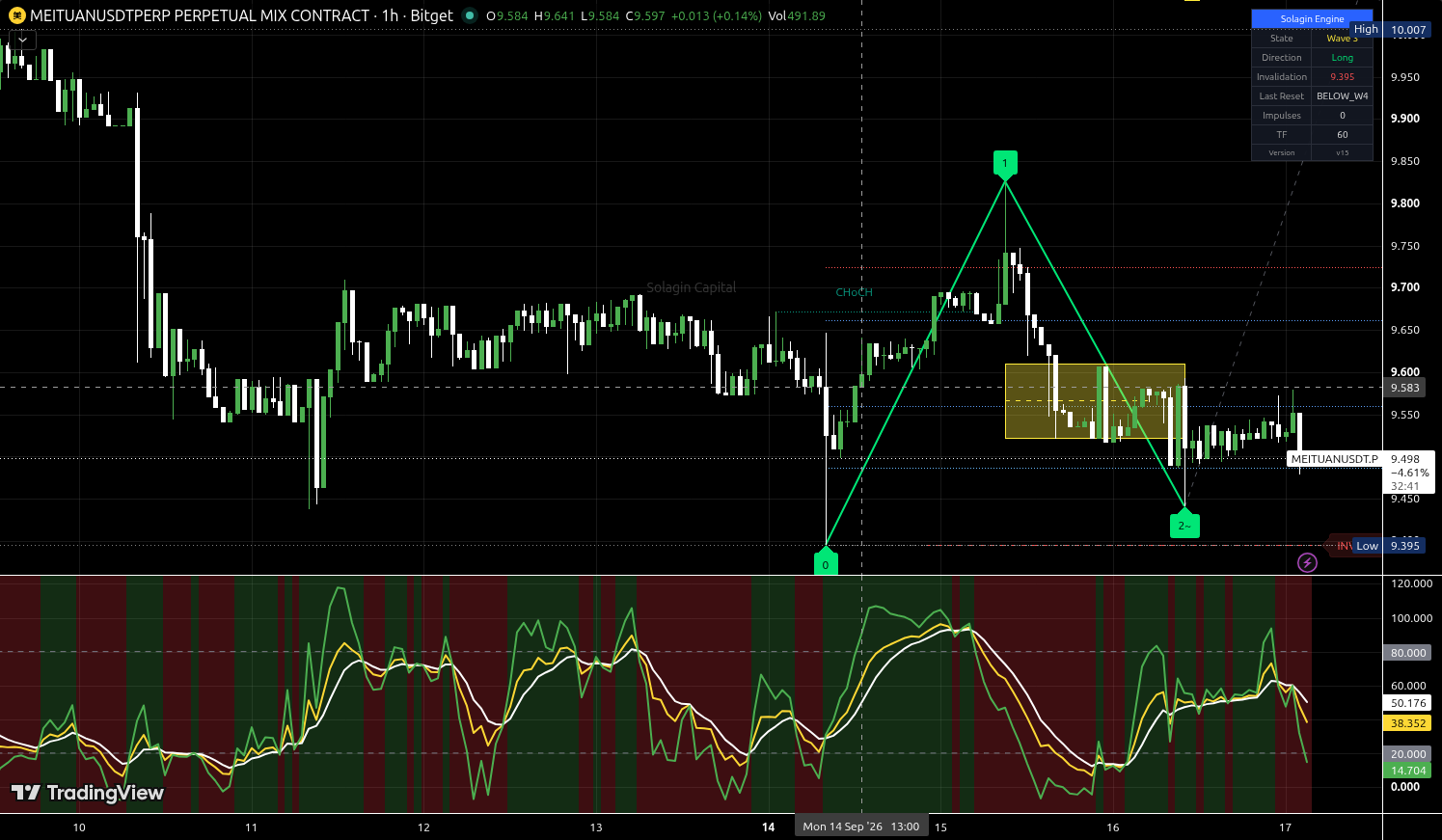Click the red Invalidation 9.395 table value
1442x840 pixels.
(1342, 77)
